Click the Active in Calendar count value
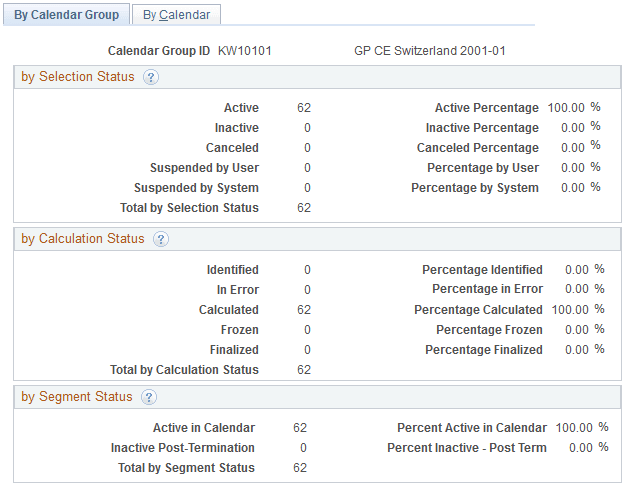This screenshot has width=625, height=486. pos(300,428)
